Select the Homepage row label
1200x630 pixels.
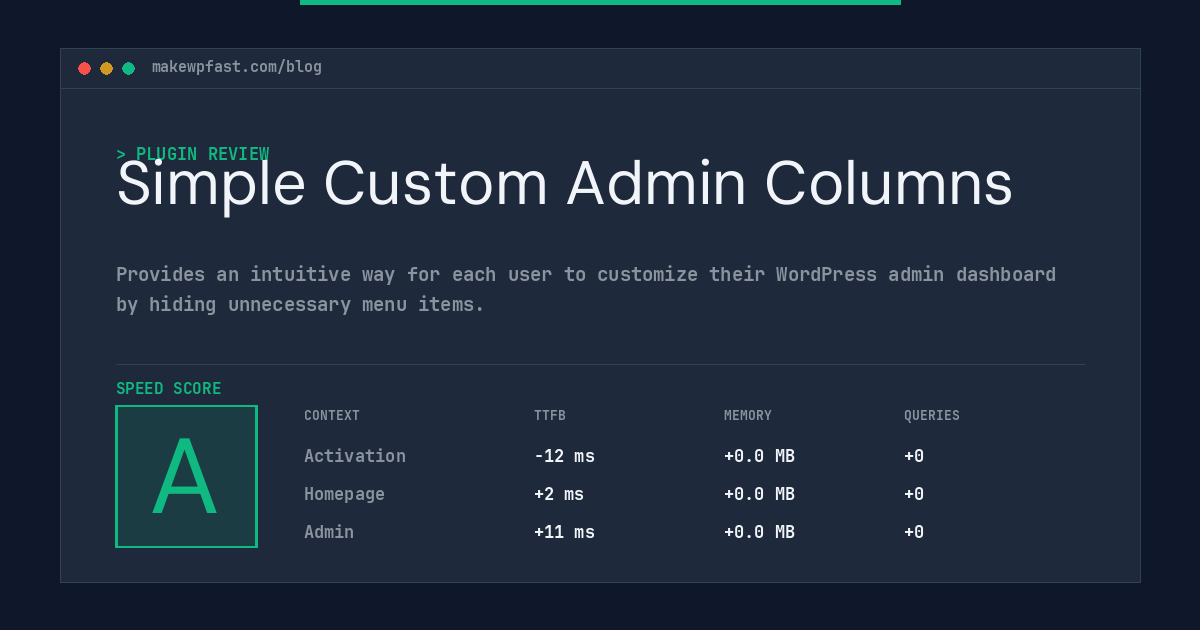pyautogui.click(x=344, y=494)
